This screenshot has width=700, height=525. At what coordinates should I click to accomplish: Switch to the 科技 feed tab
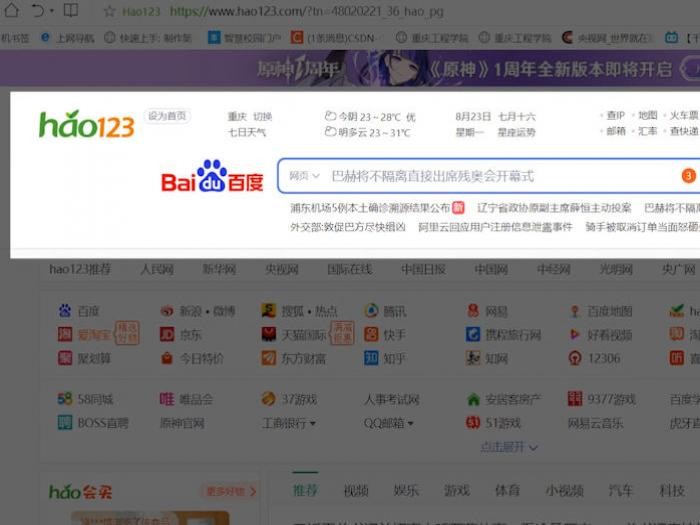point(671,491)
